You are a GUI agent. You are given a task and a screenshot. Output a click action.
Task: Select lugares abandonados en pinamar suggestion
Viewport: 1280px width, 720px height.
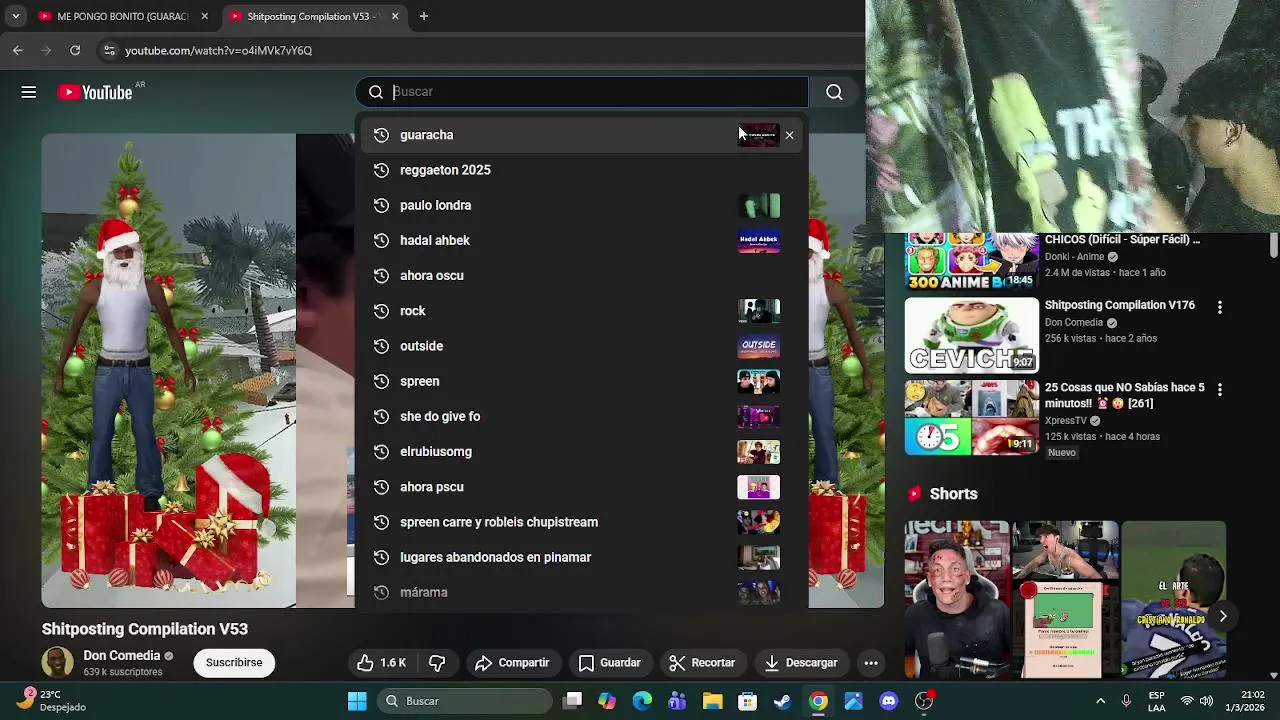[x=581, y=557]
